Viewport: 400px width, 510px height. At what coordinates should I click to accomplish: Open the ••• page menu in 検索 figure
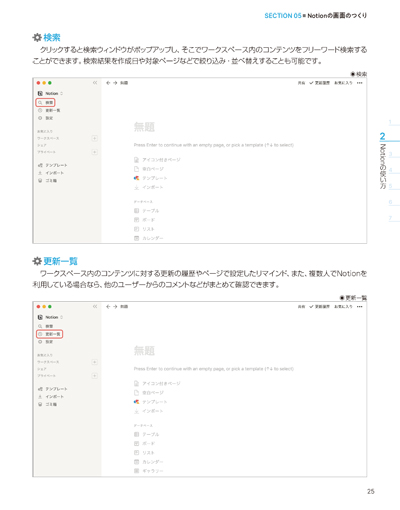point(359,83)
